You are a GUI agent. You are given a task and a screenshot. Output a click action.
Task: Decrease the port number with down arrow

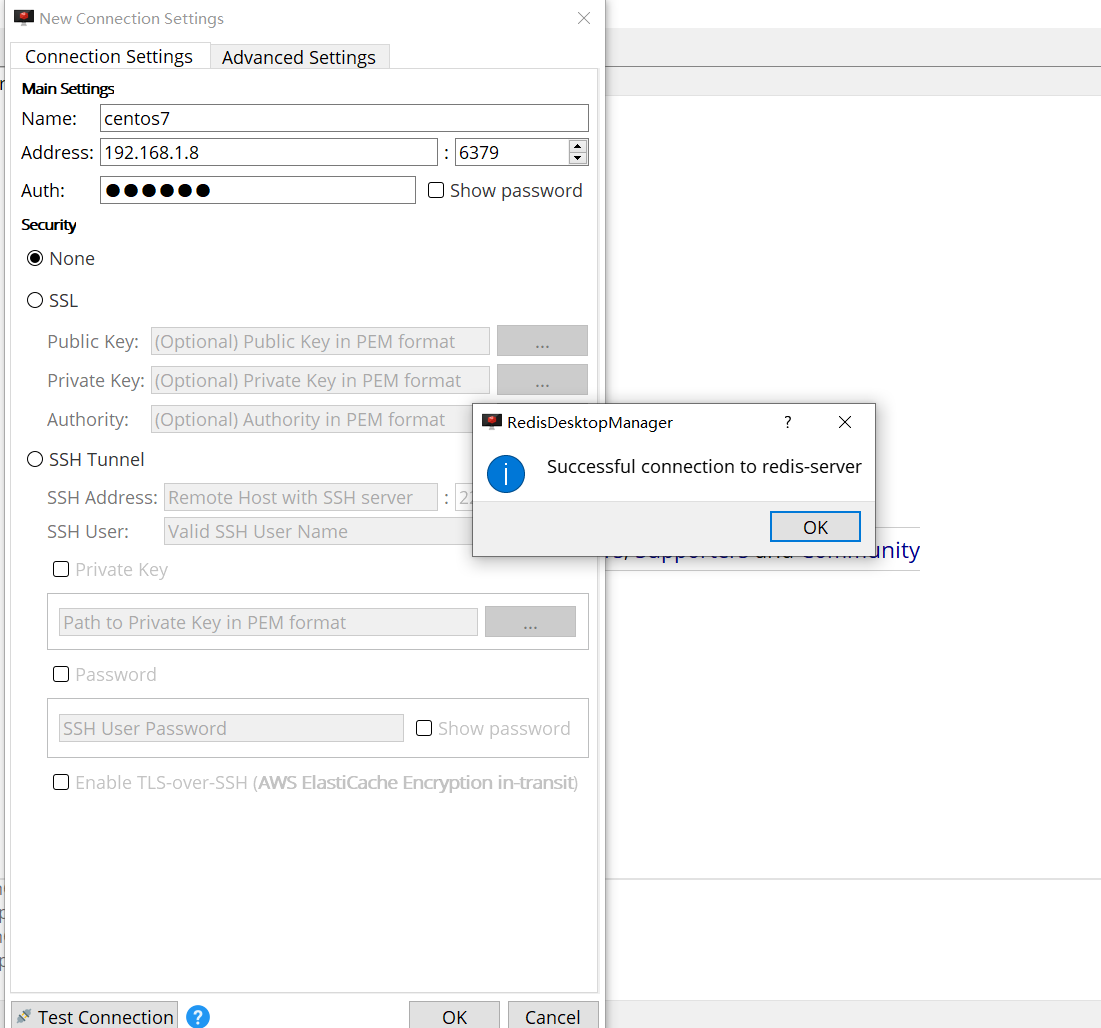pyautogui.click(x=577, y=158)
